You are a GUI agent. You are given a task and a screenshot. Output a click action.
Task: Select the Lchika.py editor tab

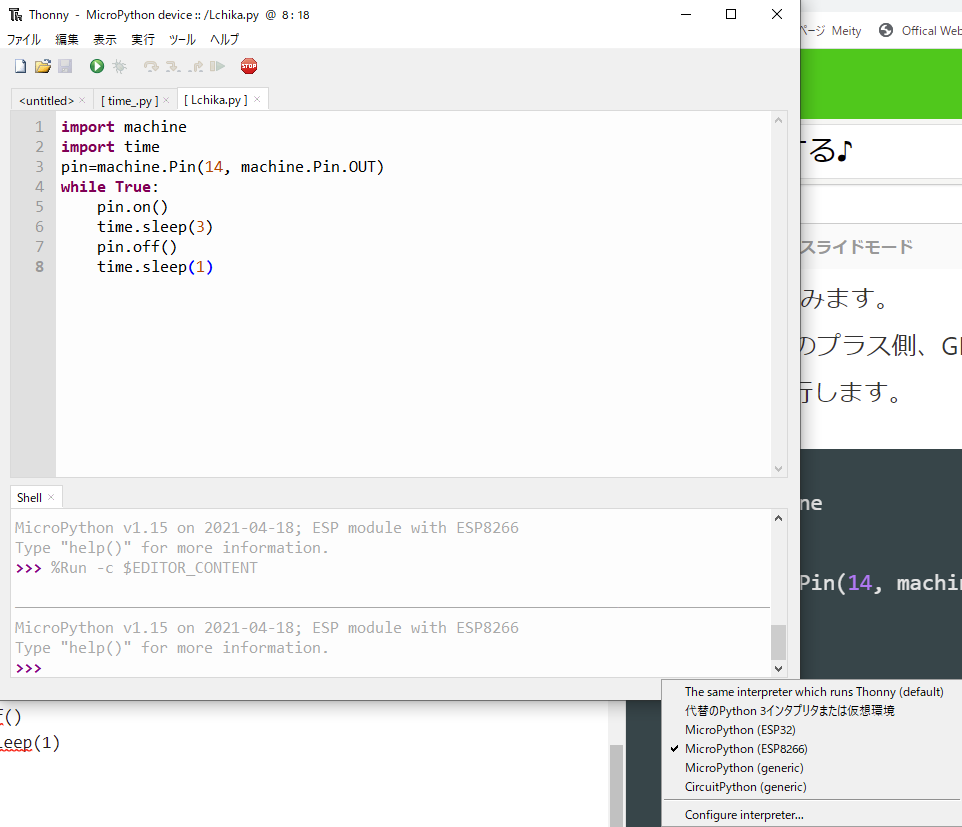[216, 99]
